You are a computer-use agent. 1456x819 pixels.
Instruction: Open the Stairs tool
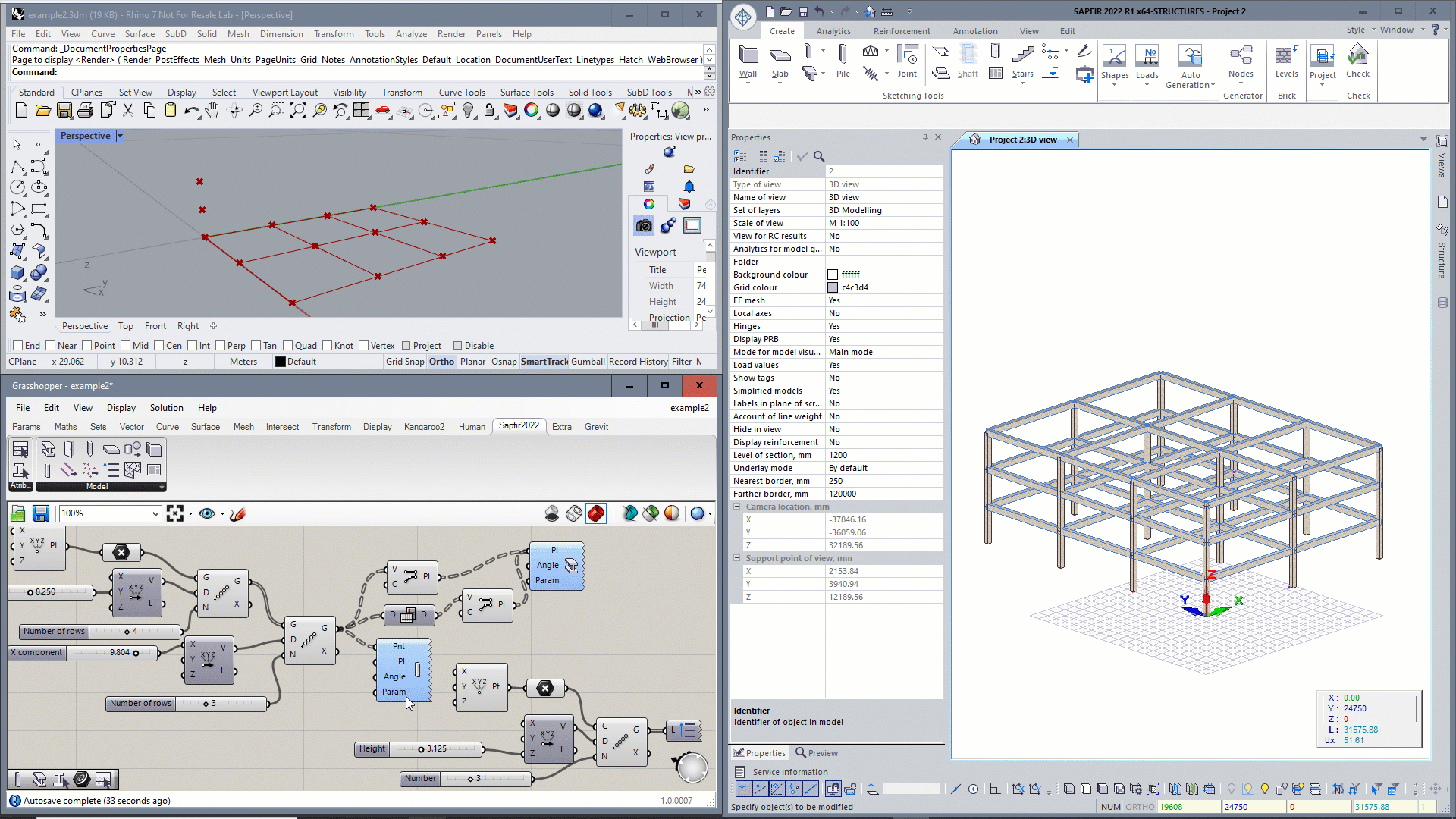pyautogui.click(x=1022, y=61)
